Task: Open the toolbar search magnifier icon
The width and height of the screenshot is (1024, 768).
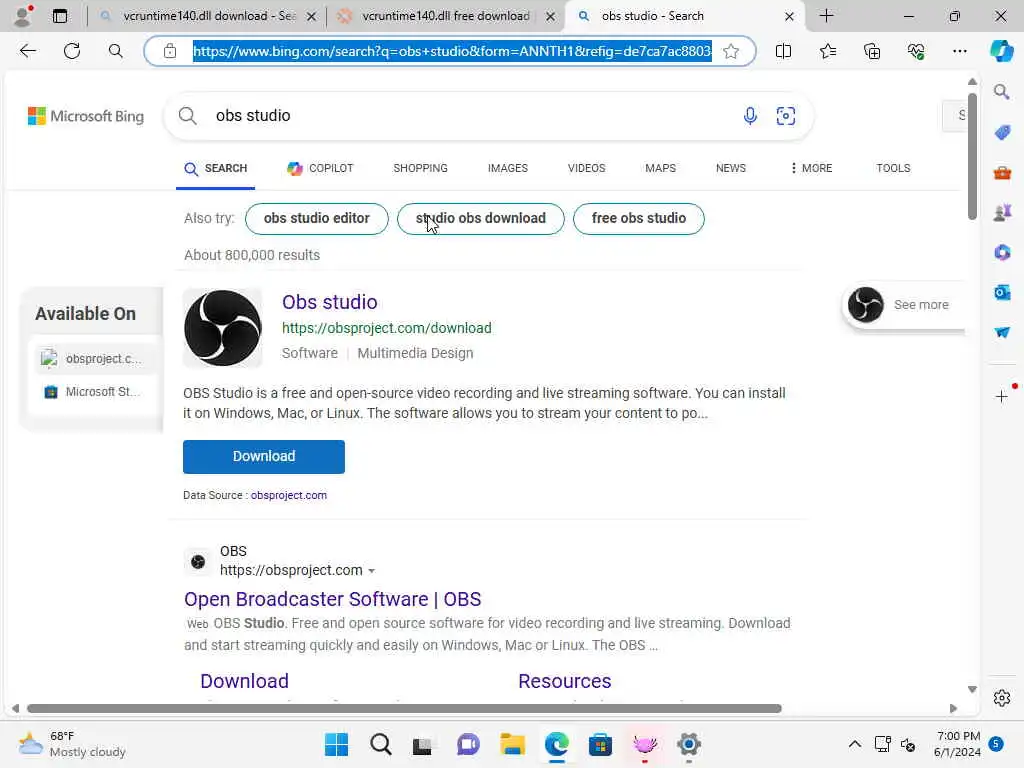Action: point(116,51)
